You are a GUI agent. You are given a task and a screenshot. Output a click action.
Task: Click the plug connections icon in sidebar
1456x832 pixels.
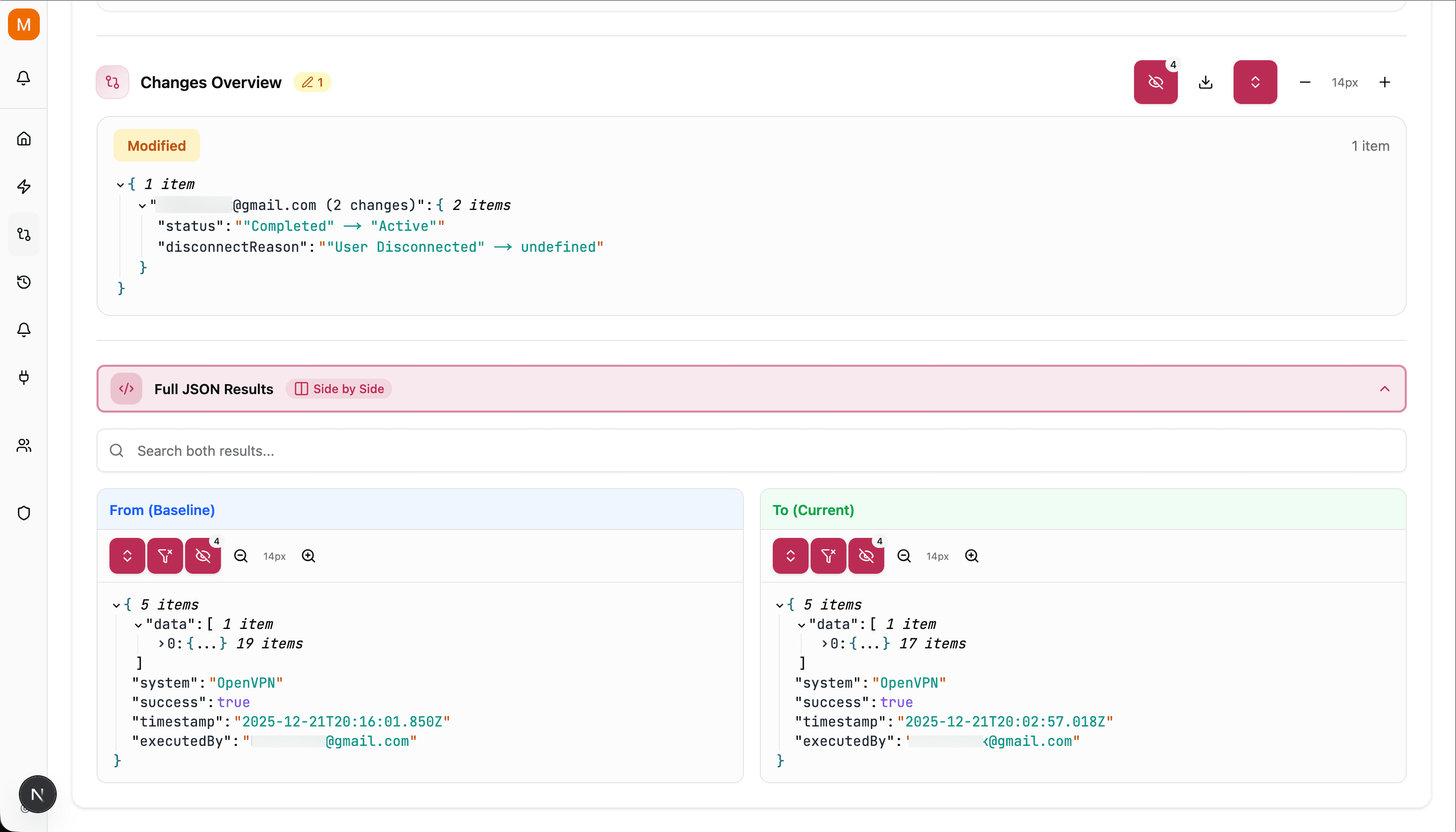tap(23, 378)
